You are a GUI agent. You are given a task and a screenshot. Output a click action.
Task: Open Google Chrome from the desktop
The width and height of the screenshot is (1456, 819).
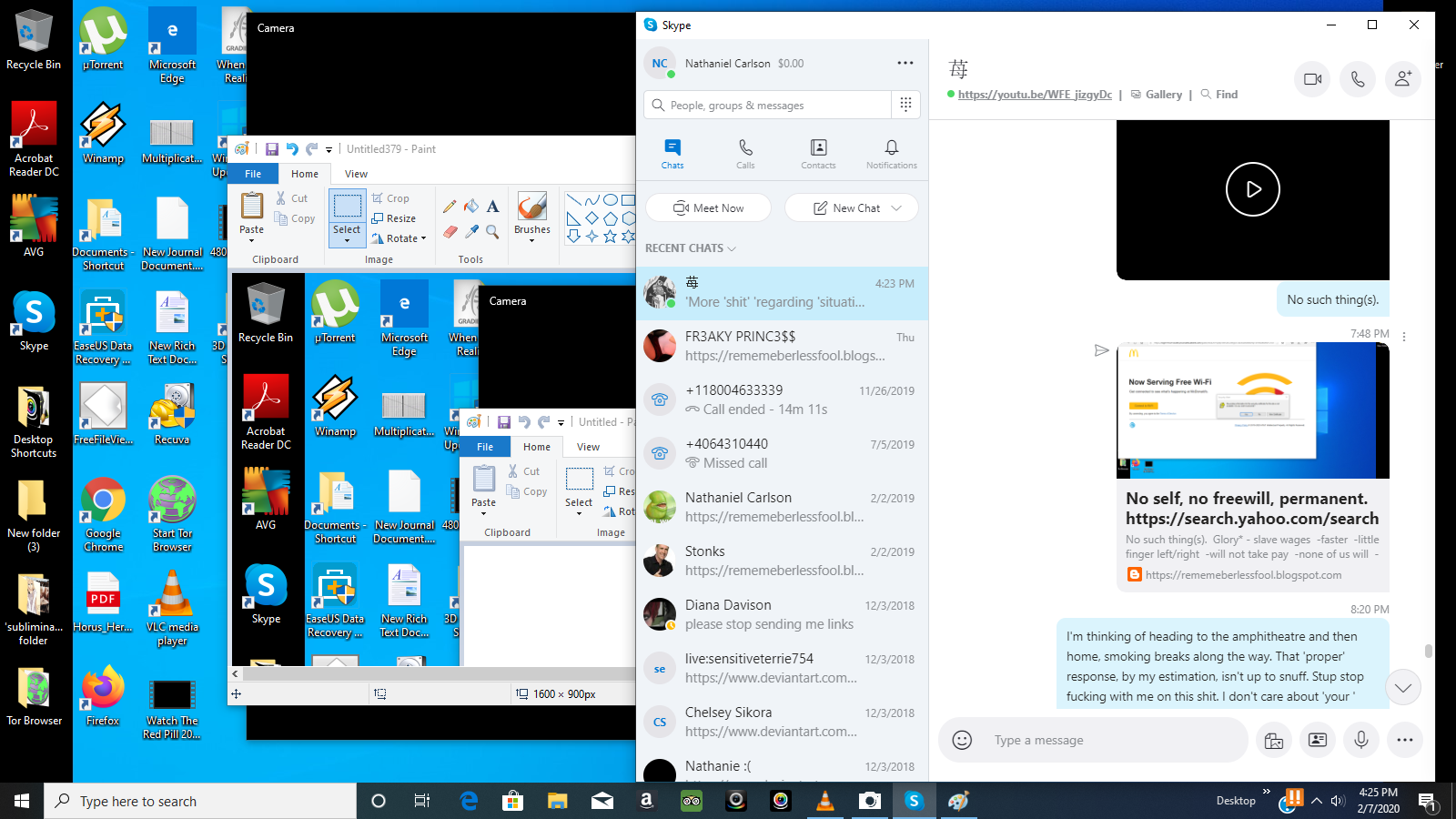(104, 514)
